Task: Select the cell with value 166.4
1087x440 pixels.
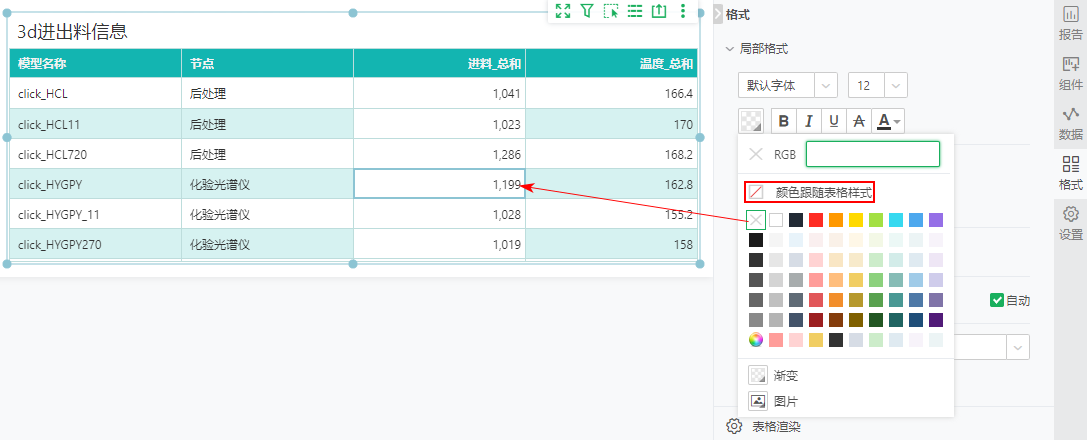Action: 611,94
